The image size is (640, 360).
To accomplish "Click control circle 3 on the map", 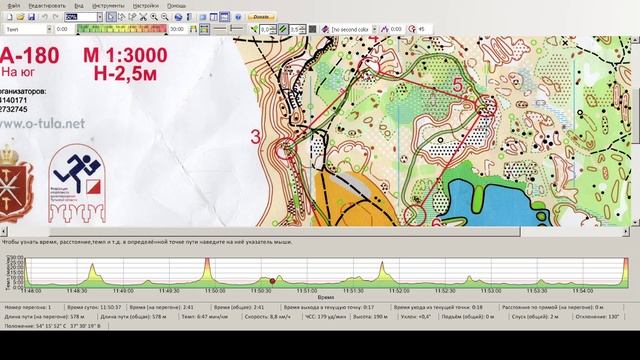I will [x=286, y=149].
